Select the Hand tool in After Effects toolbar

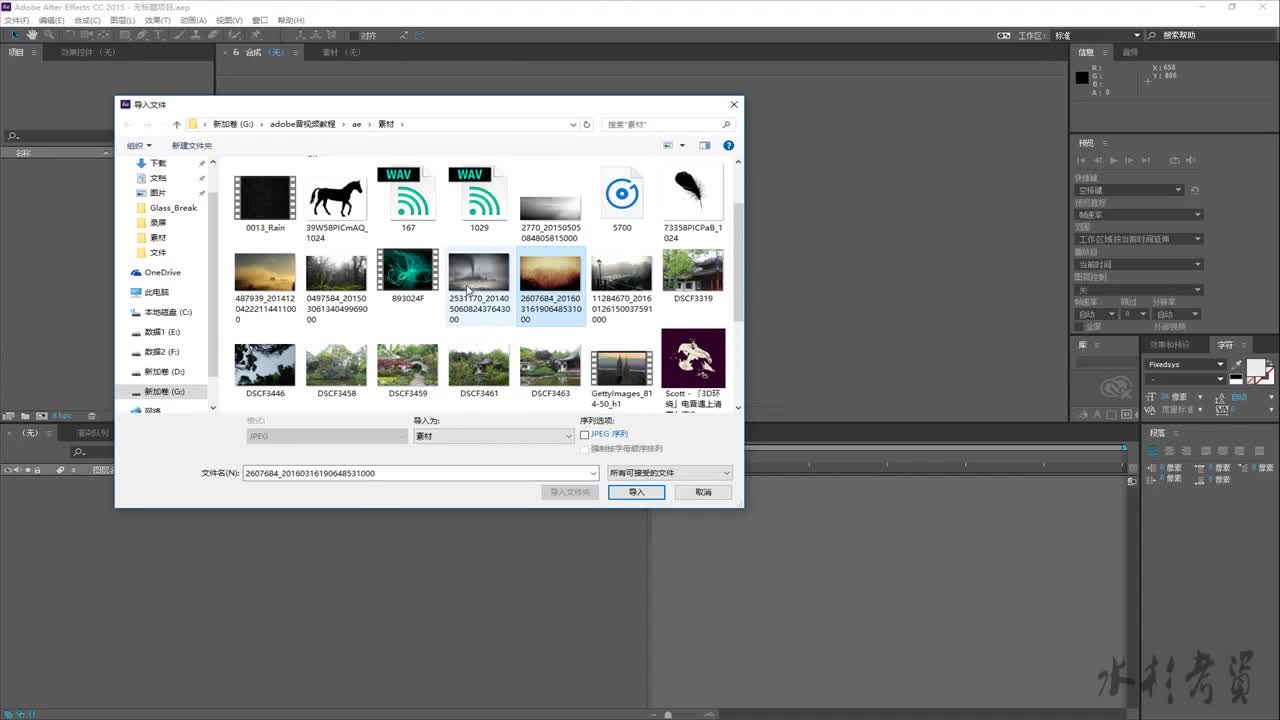point(32,35)
